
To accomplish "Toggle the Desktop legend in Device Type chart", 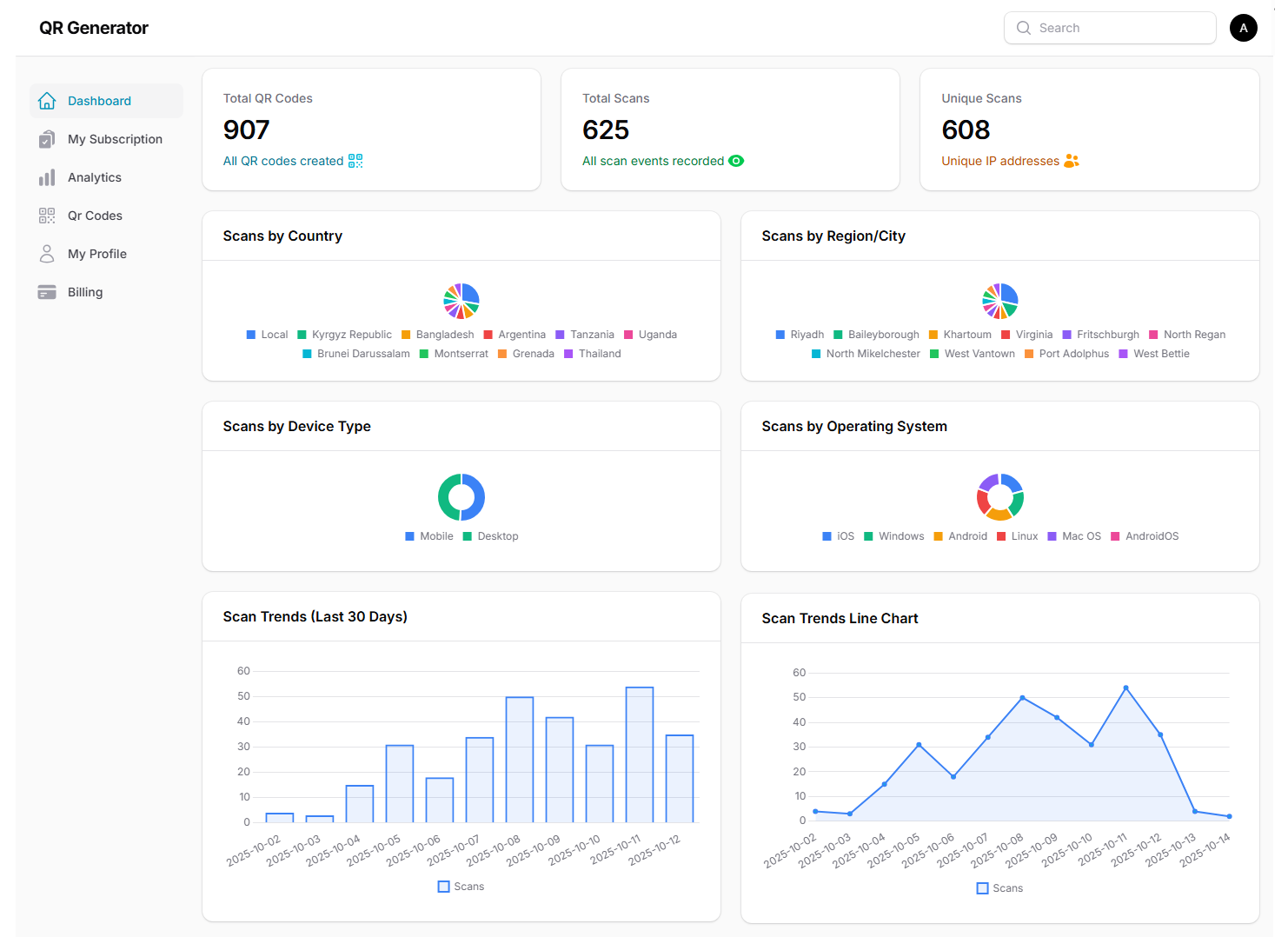I will [x=490, y=536].
